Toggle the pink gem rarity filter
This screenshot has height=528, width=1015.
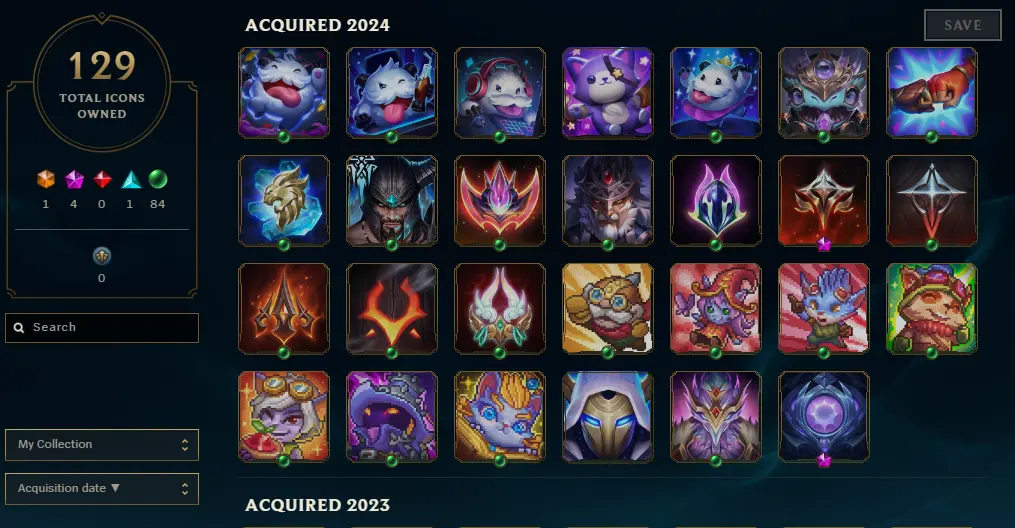tap(74, 179)
